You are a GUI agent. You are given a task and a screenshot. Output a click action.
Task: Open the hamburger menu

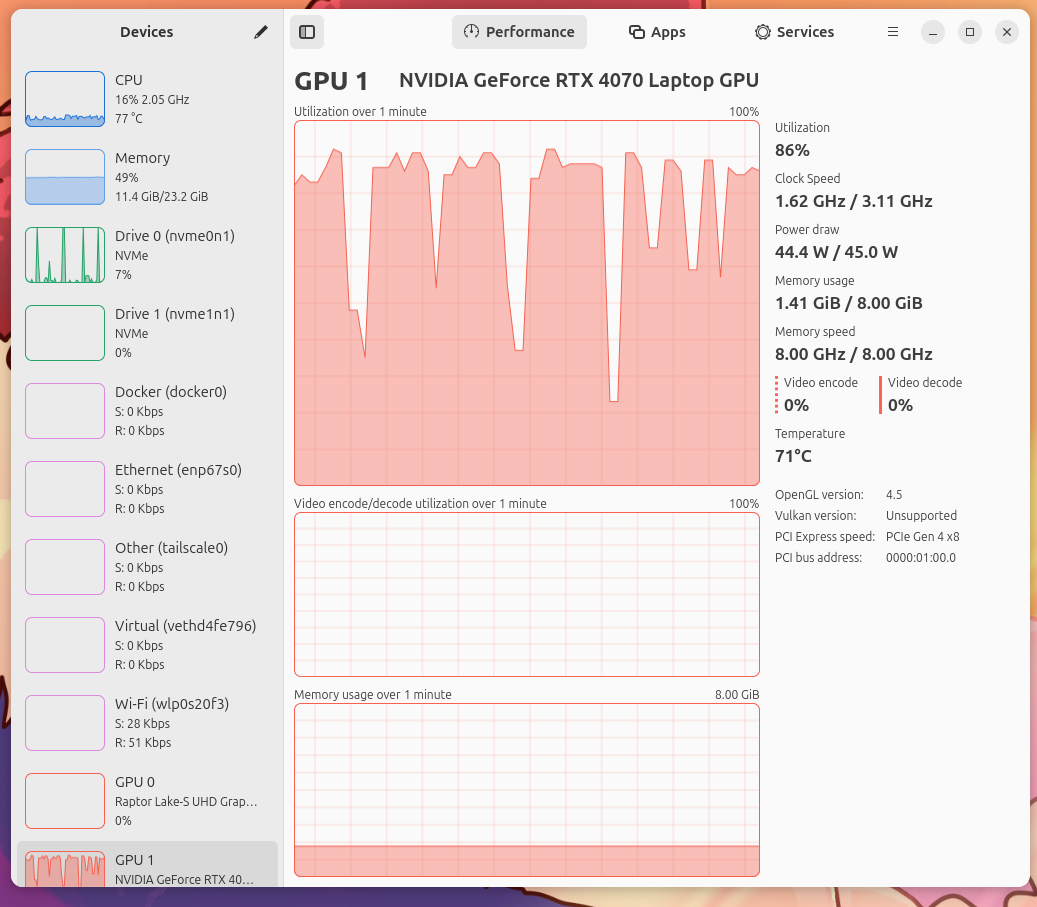tap(892, 31)
